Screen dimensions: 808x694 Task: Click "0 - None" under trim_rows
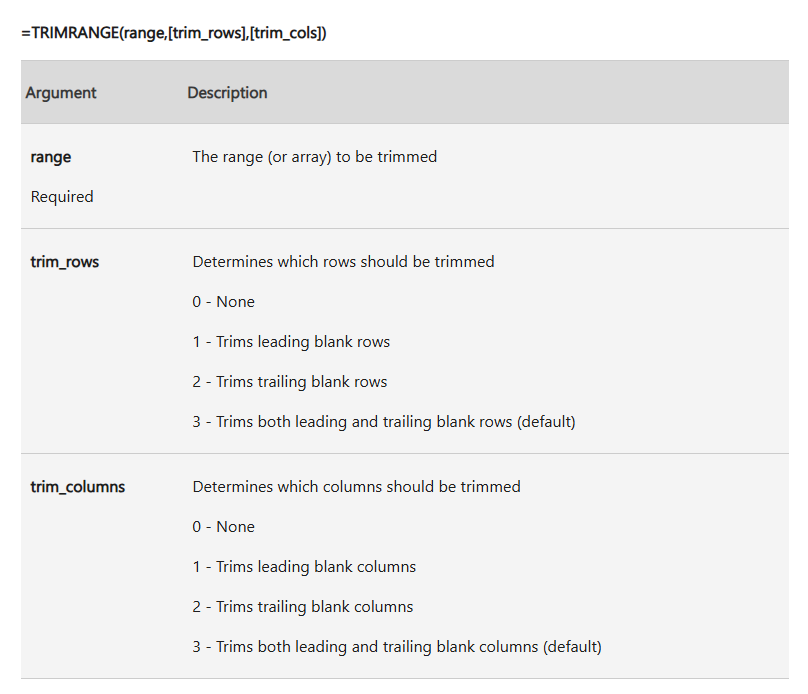coord(223,302)
